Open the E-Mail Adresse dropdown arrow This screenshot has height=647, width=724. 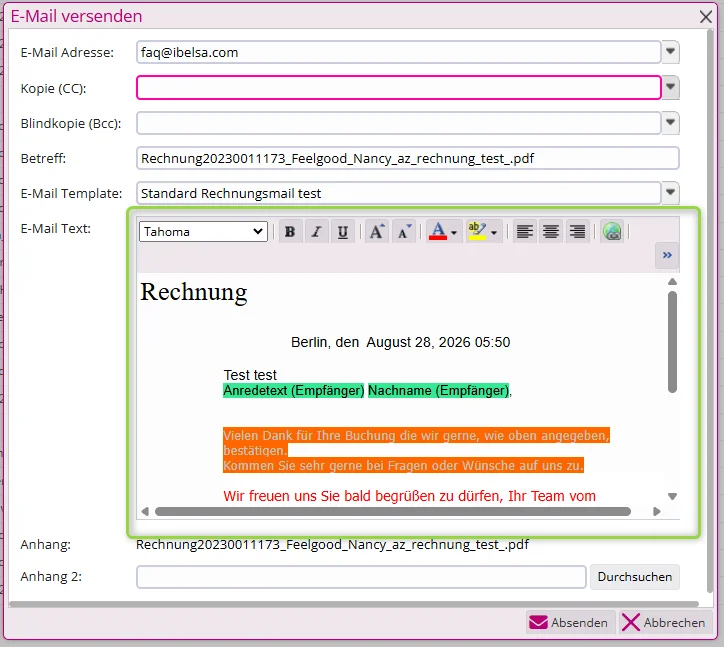pos(670,52)
